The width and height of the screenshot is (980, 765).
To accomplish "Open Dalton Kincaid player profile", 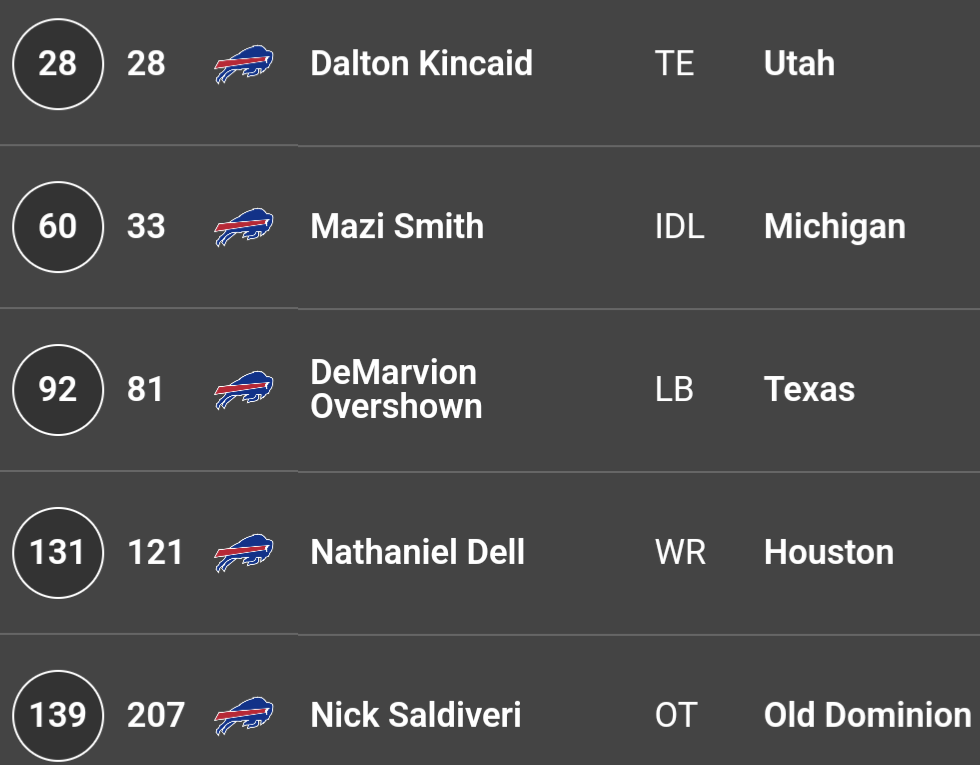I will (x=421, y=64).
